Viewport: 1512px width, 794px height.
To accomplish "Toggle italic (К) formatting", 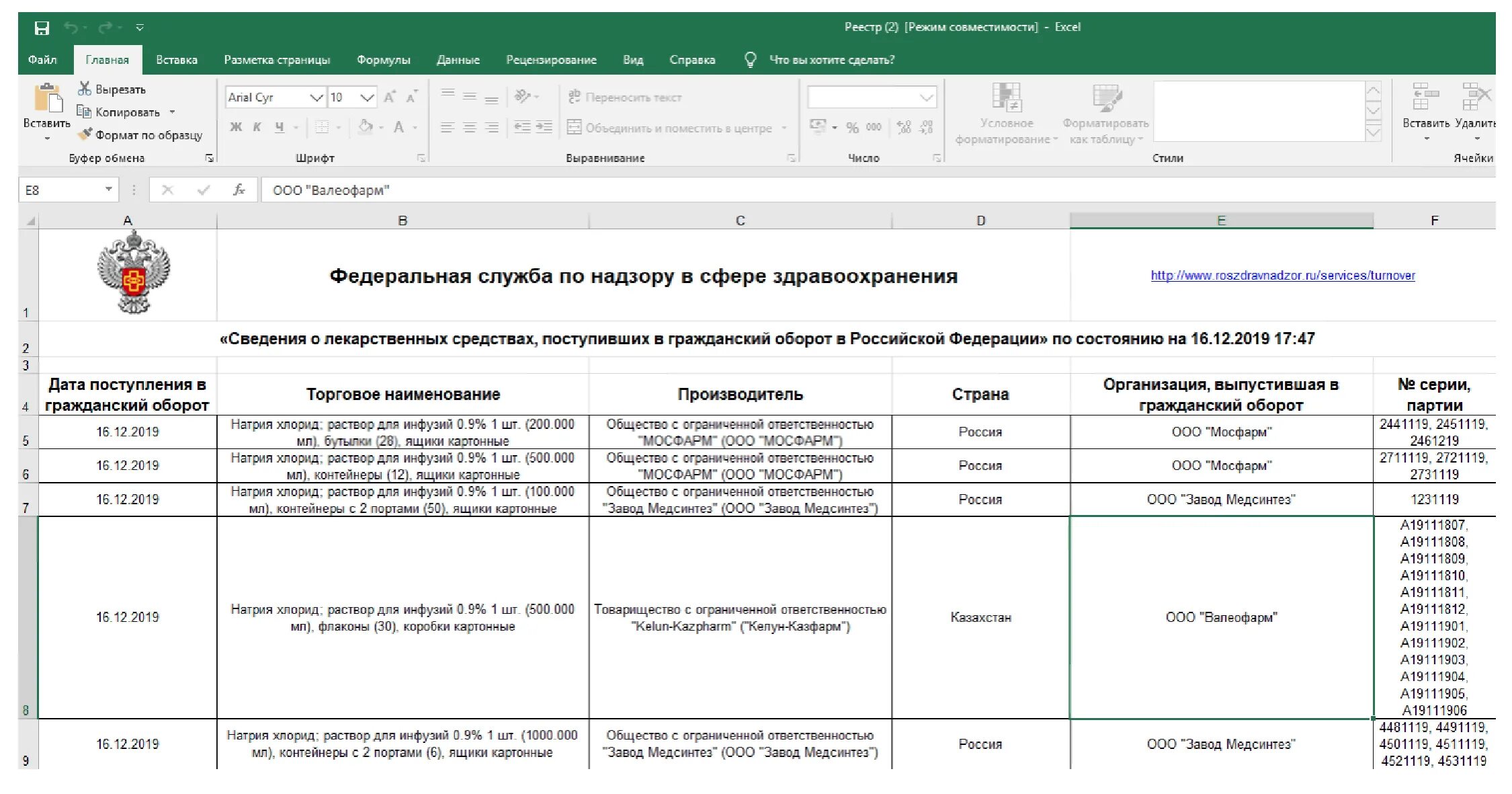I will [257, 127].
